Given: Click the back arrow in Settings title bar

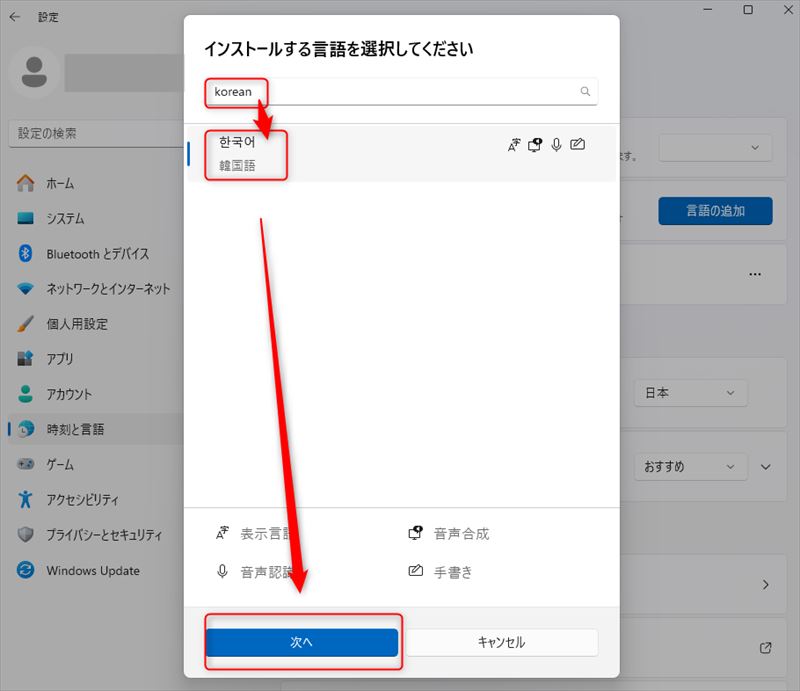Looking at the screenshot, I should [x=15, y=17].
